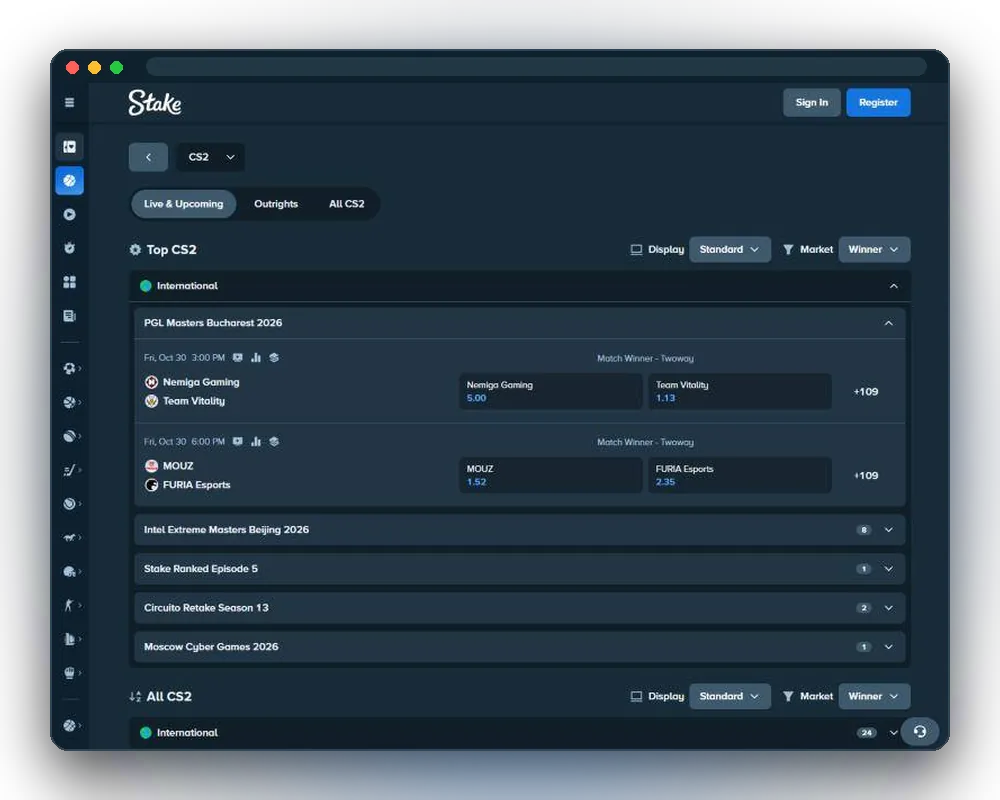This screenshot has height=800, width=1000.
Task: Switch to the Outrights tab
Action: pos(276,204)
